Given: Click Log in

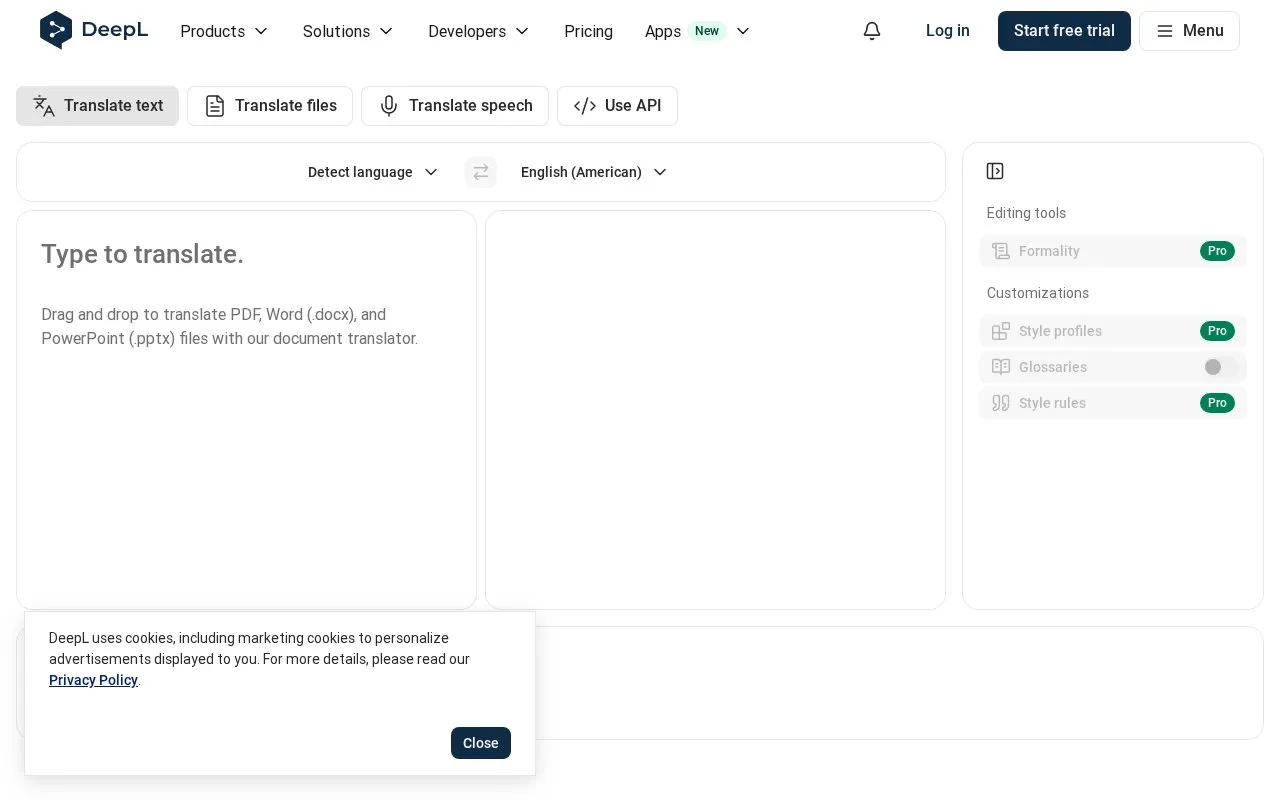Looking at the screenshot, I should click(948, 31).
